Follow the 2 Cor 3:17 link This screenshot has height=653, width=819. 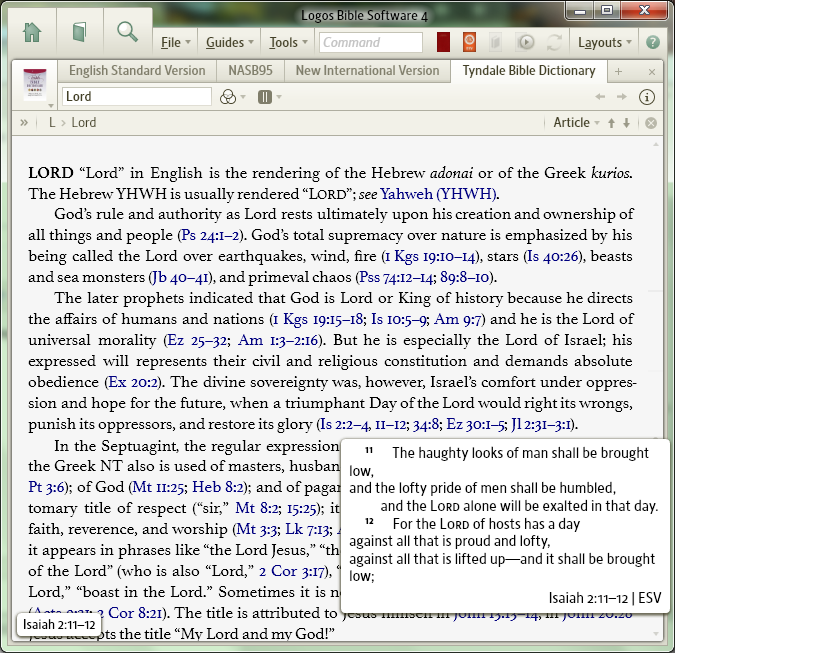[x=291, y=571]
